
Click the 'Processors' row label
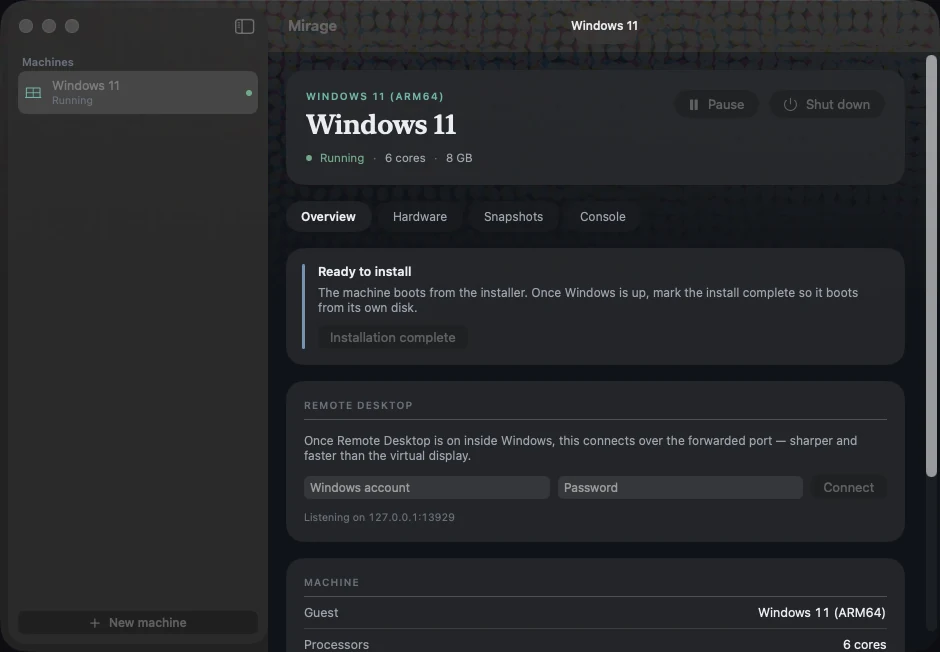click(x=336, y=645)
